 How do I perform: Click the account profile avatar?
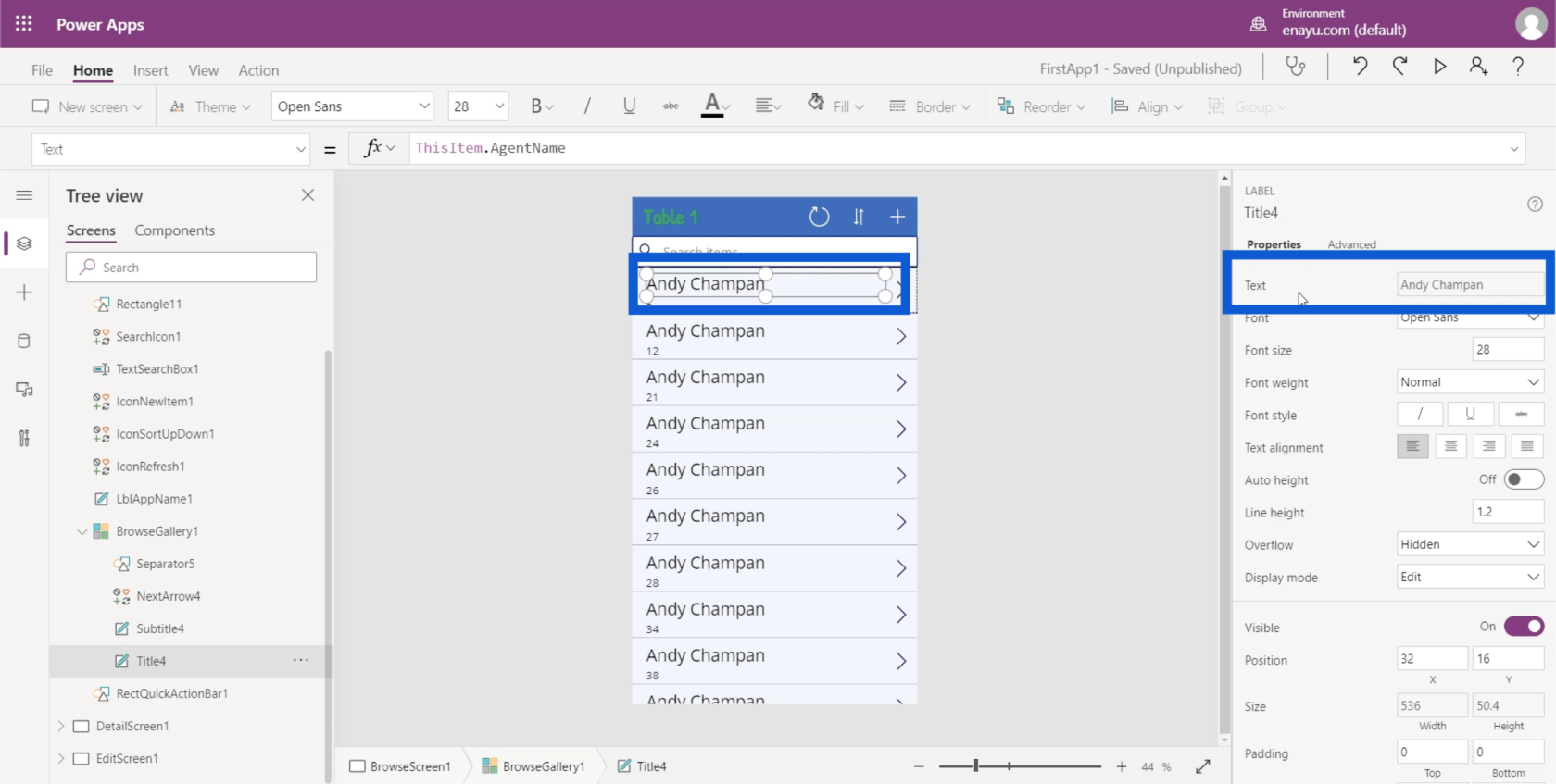(x=1530, y=24)
